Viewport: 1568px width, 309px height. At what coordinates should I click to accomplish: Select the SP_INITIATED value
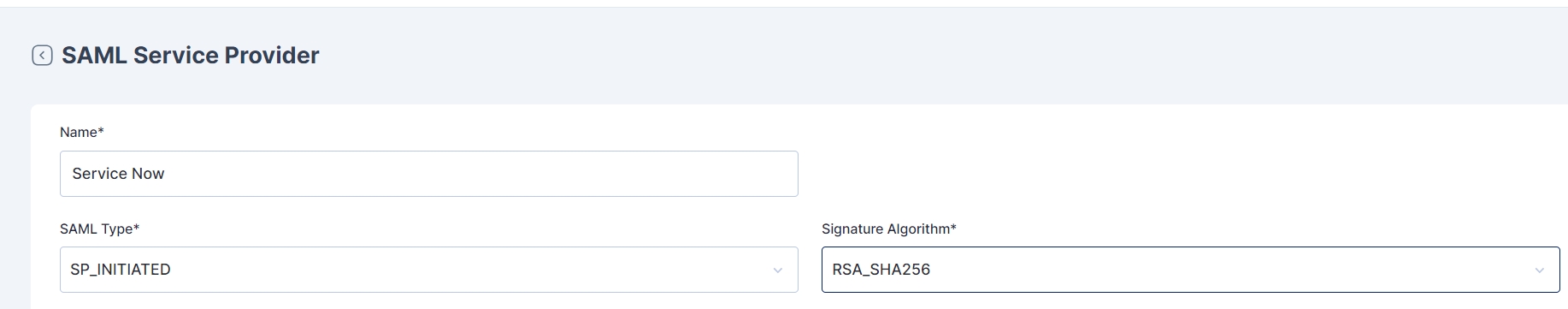pyautogui.click(x=121, y=270)
